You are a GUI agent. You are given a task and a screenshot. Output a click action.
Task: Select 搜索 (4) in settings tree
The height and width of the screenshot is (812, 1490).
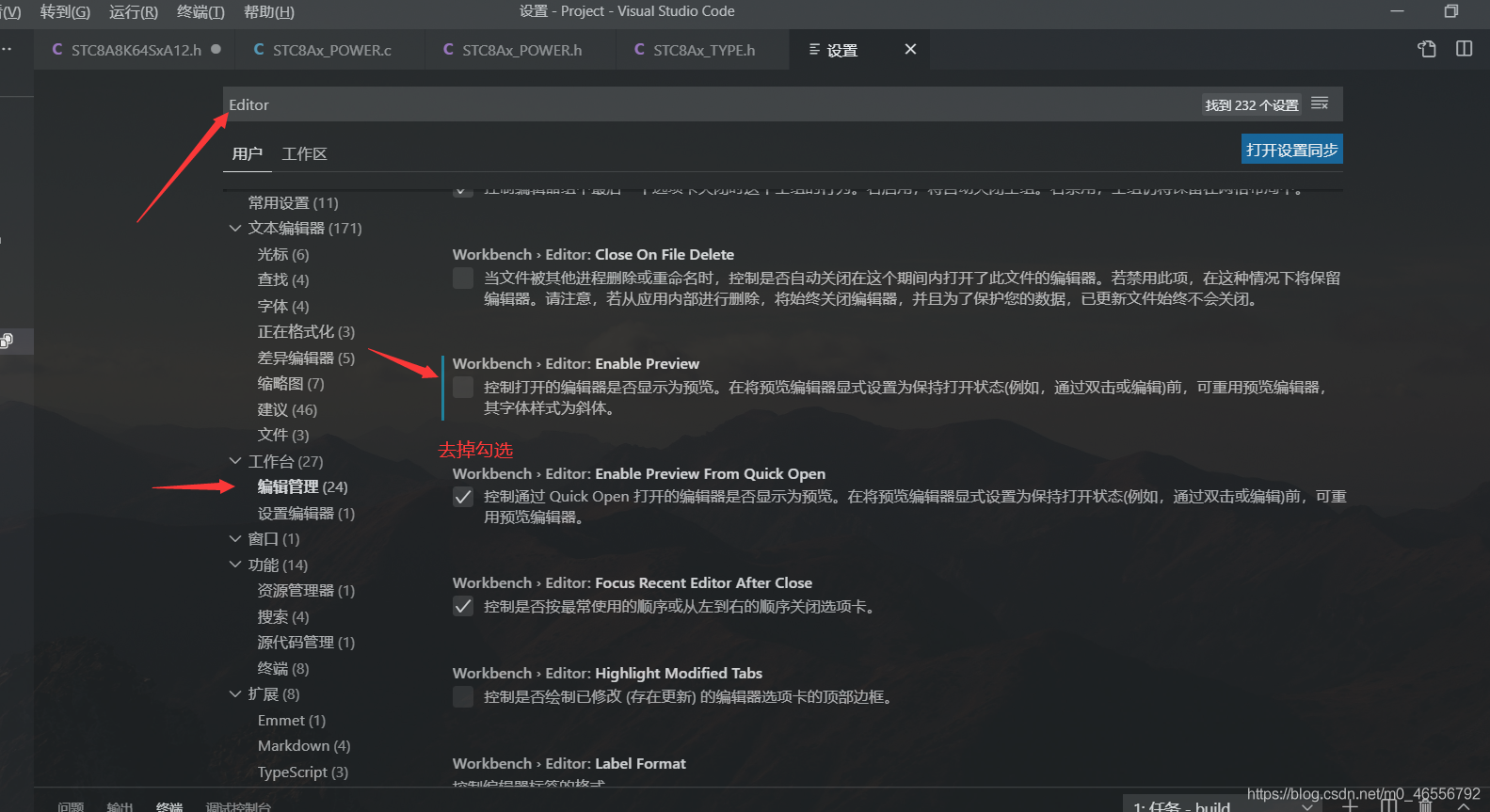283,616
